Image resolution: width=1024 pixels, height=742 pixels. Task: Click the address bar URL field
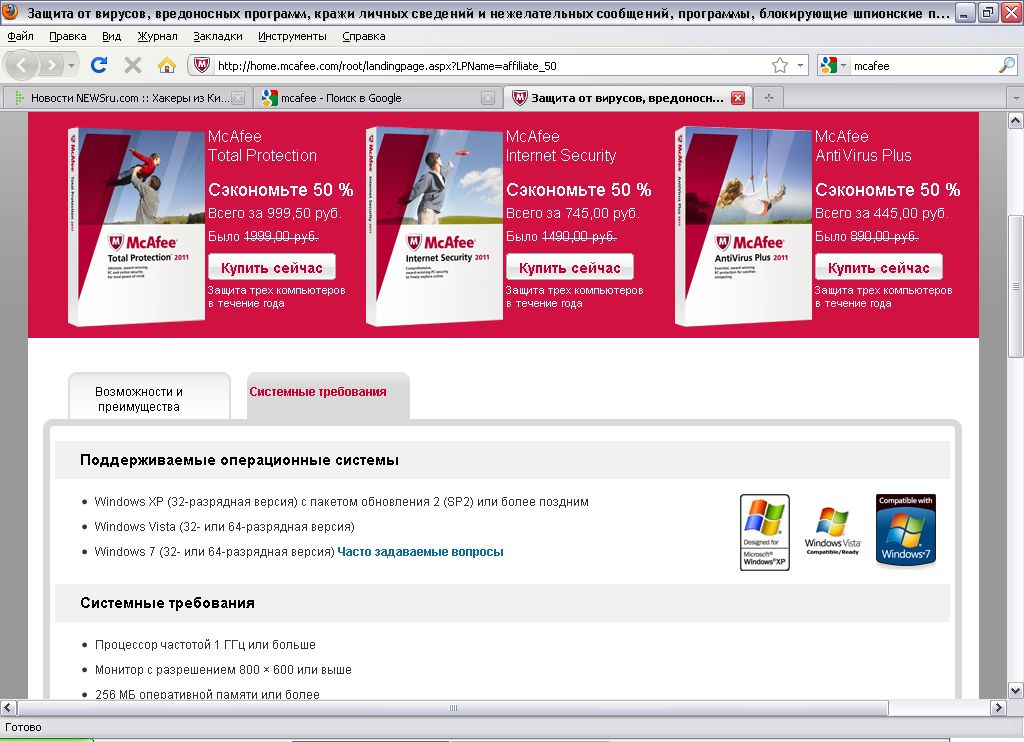[x=491, y=65]
